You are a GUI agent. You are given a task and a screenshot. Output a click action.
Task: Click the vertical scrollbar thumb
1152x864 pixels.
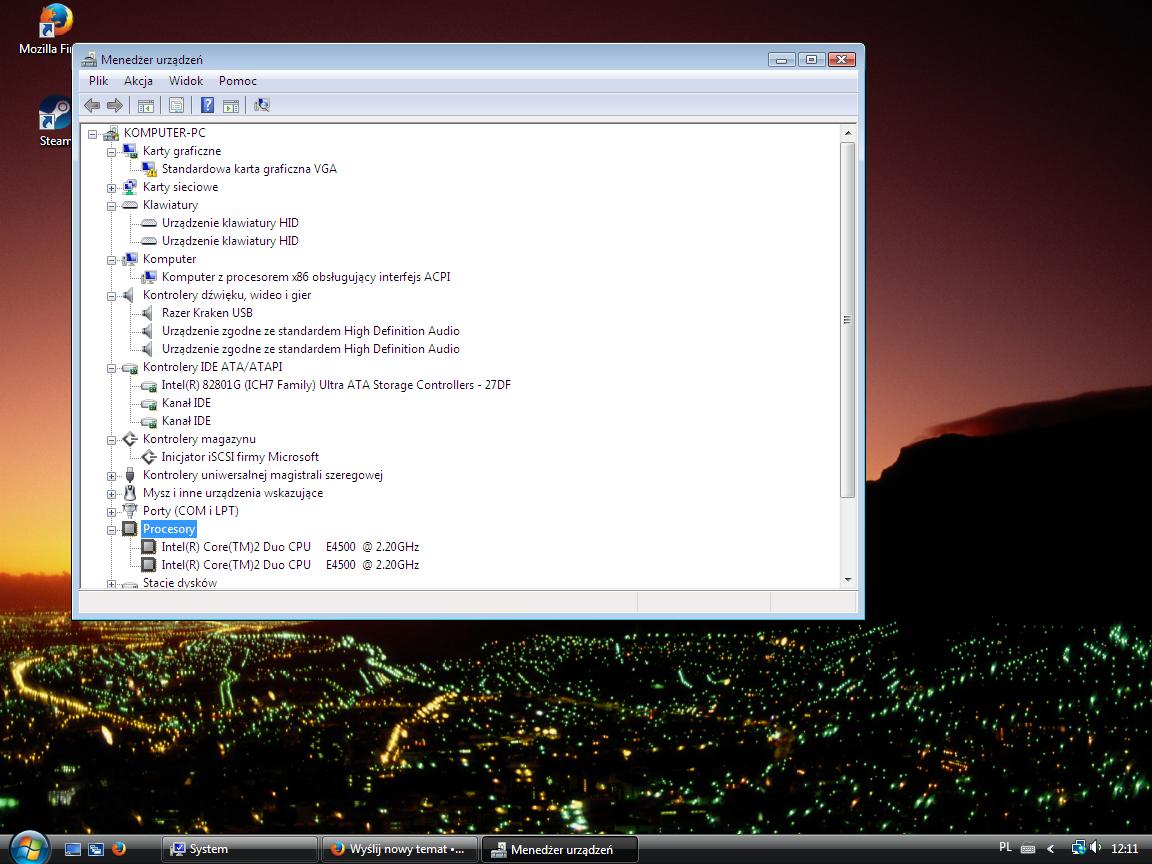coord(848,320)
